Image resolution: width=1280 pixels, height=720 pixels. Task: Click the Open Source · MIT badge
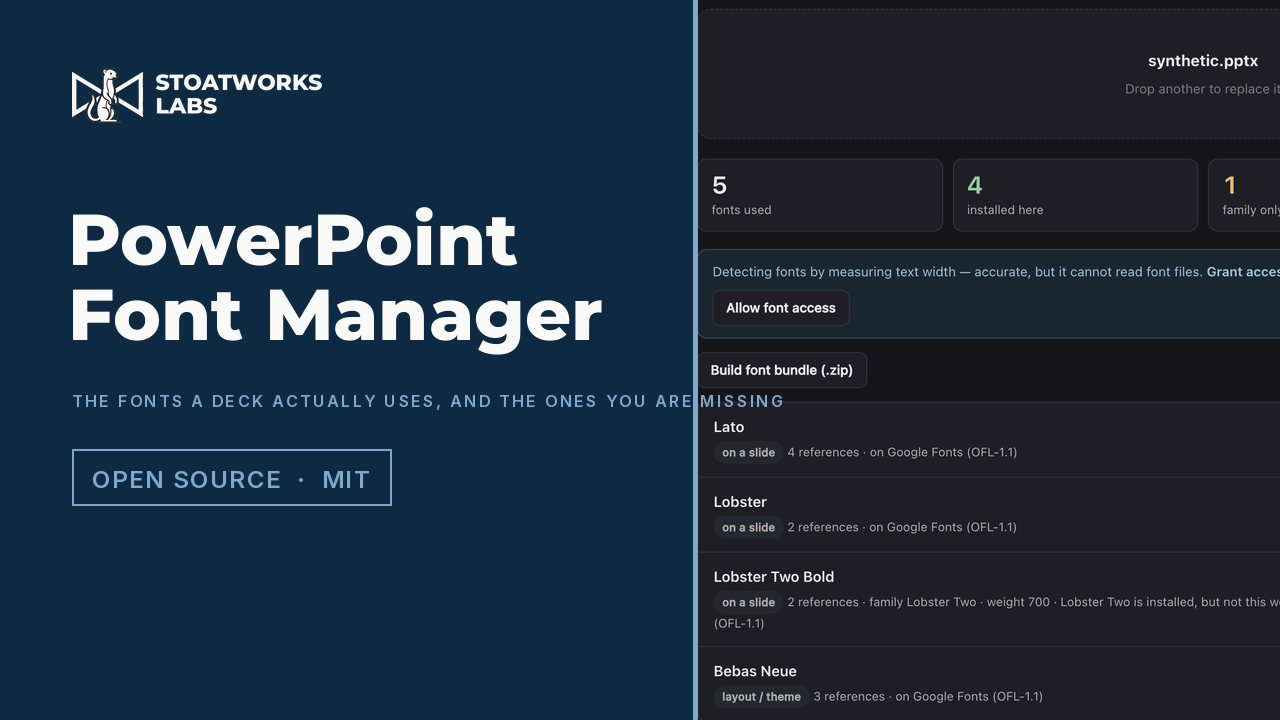pyautogui.click(x=232, y=478)
